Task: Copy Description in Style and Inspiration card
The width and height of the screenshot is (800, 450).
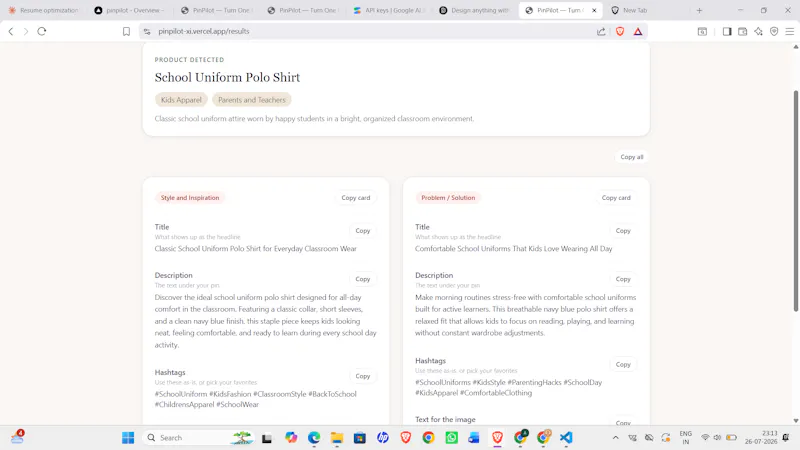Action: coord(363,279)
